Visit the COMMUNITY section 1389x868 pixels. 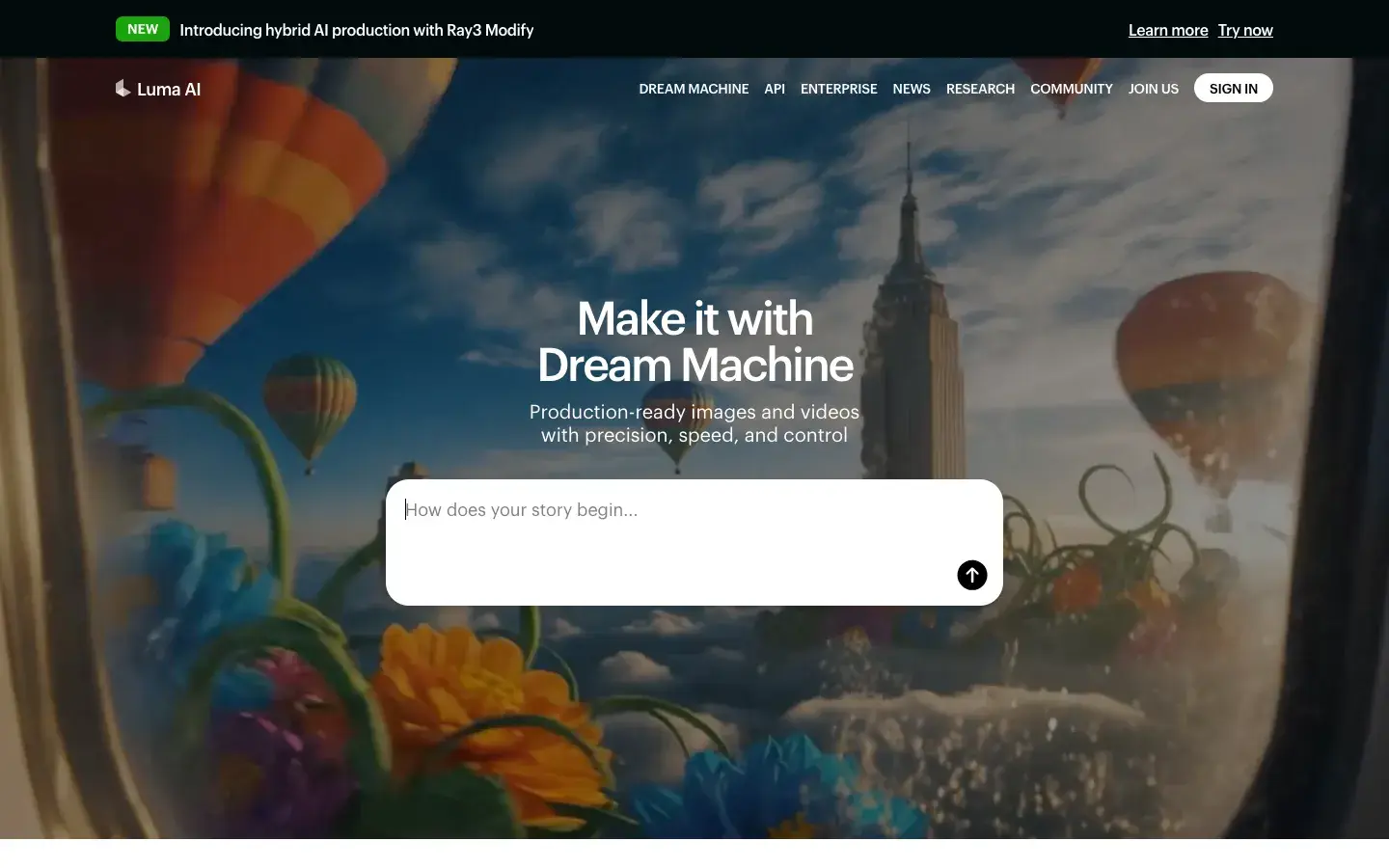1071,89
